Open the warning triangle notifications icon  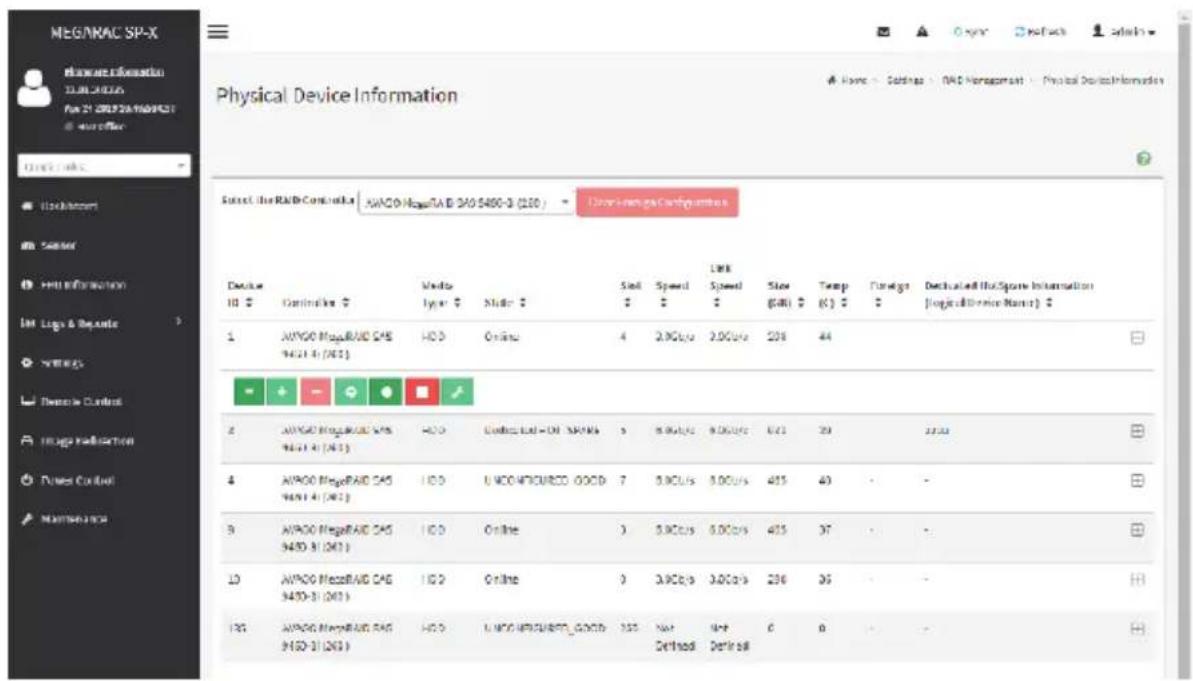click(x=922, y=32)
